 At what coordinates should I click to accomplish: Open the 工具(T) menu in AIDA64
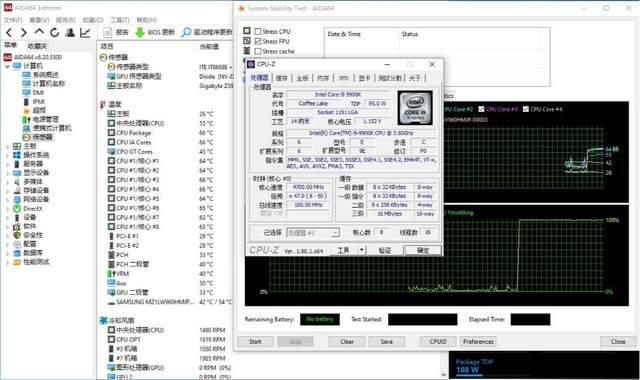[x=120, y=20]
